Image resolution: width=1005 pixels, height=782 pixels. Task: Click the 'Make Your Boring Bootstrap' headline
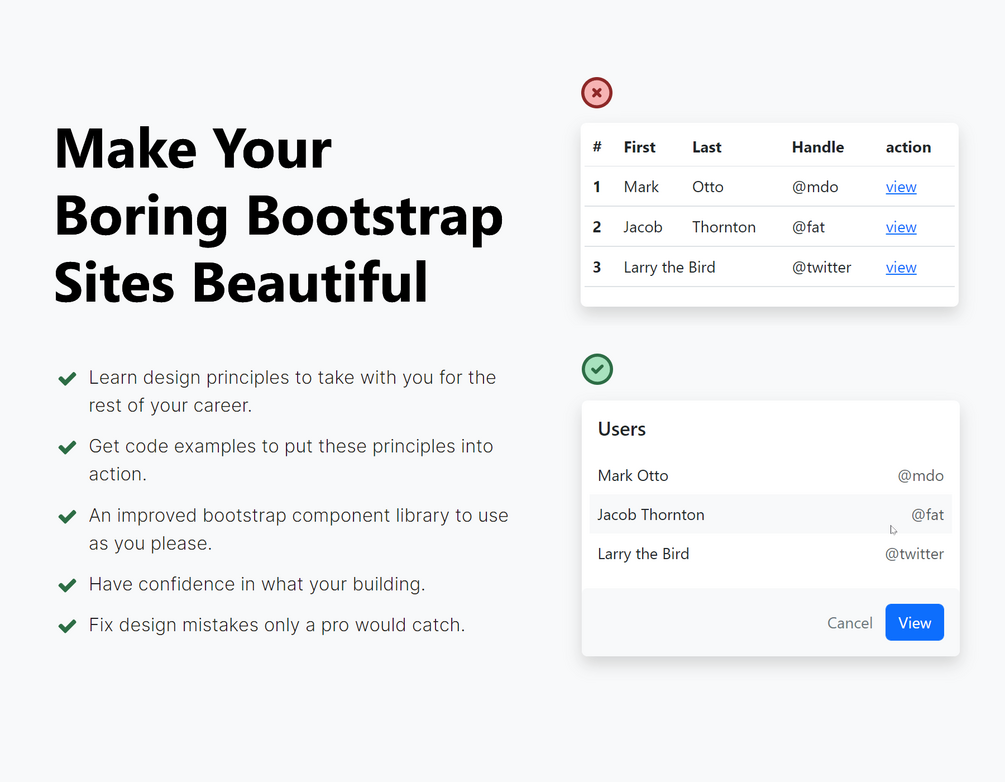279,215
